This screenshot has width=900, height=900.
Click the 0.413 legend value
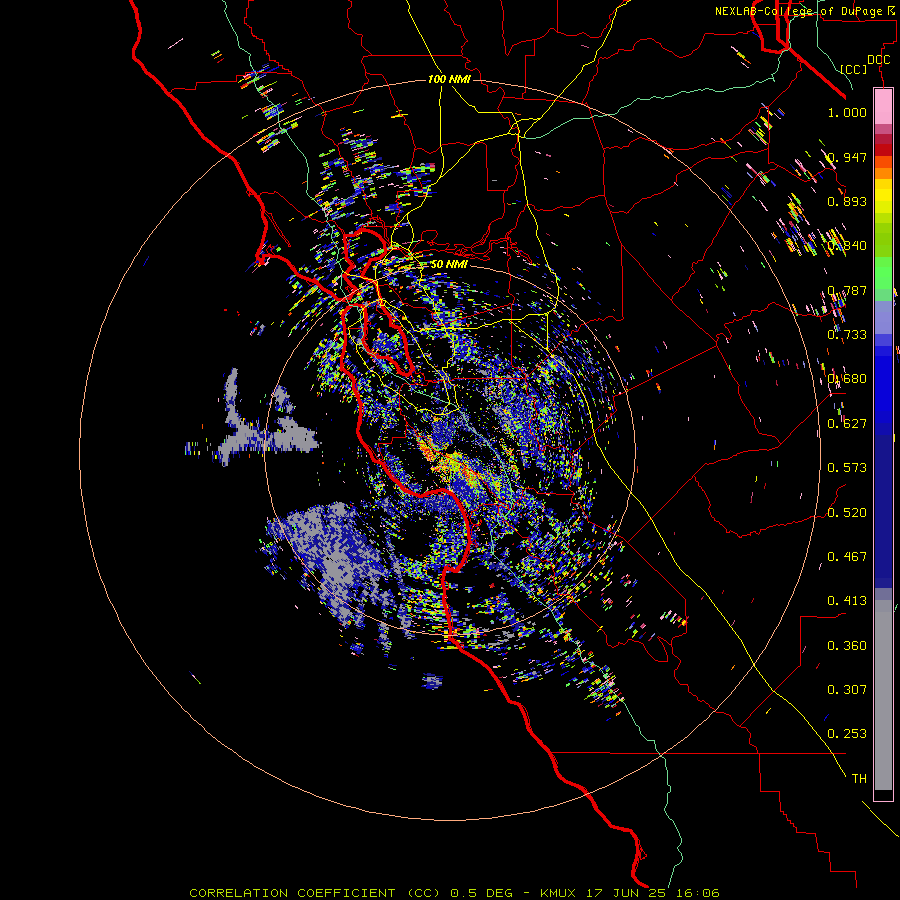pos(847,601)
